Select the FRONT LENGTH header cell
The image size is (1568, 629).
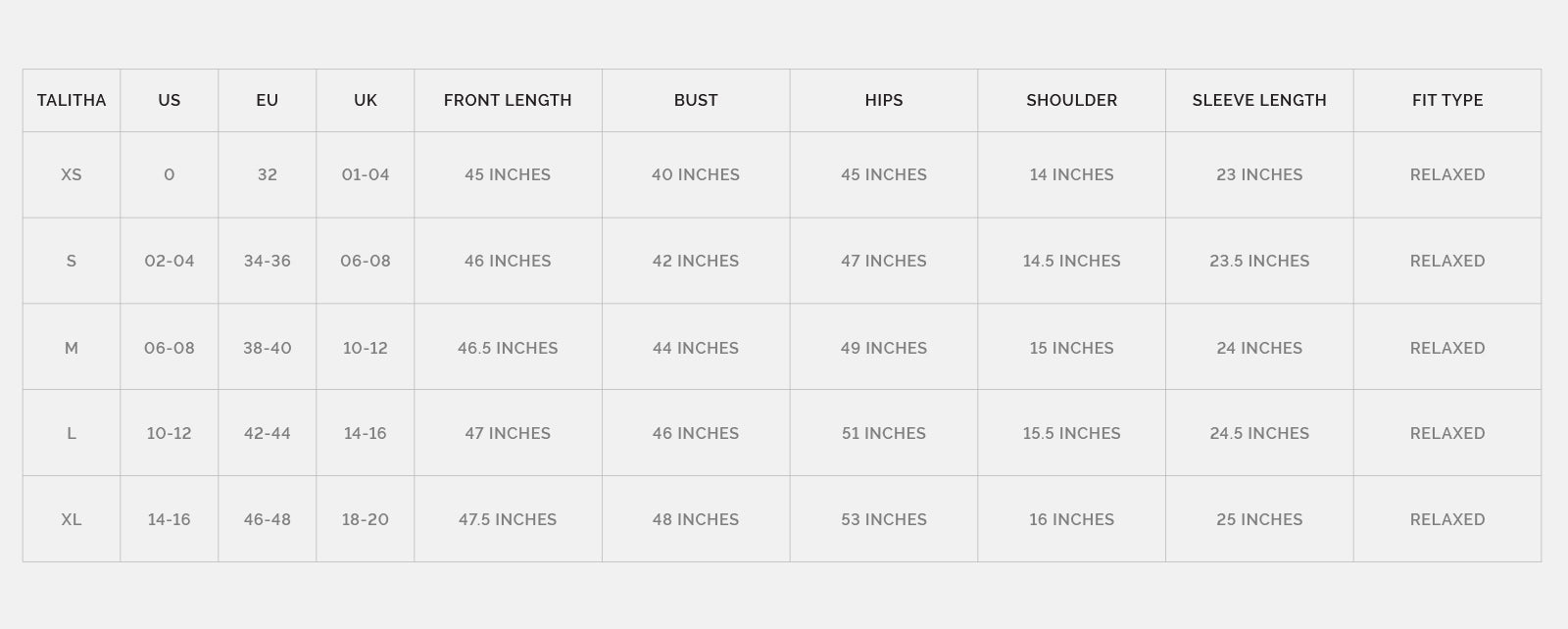pyautogui.click(x=508, y=100)
